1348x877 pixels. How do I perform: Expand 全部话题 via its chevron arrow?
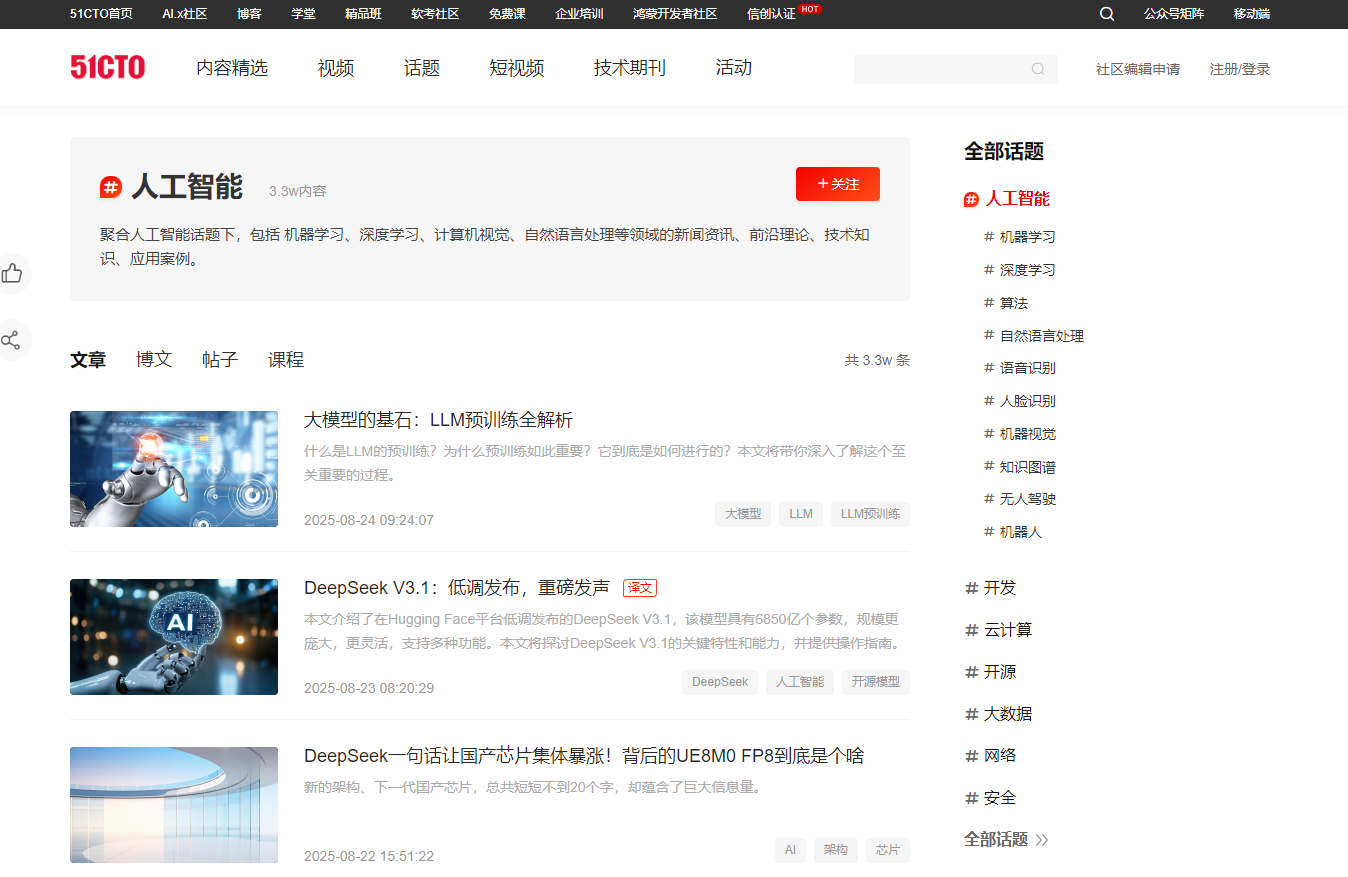[1044, 840]
